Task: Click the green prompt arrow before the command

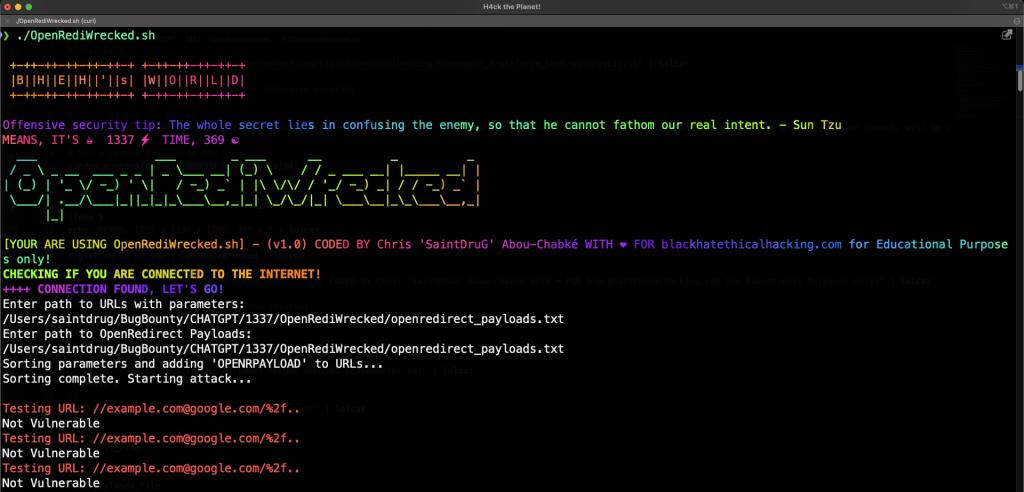Action: [6, 36]
